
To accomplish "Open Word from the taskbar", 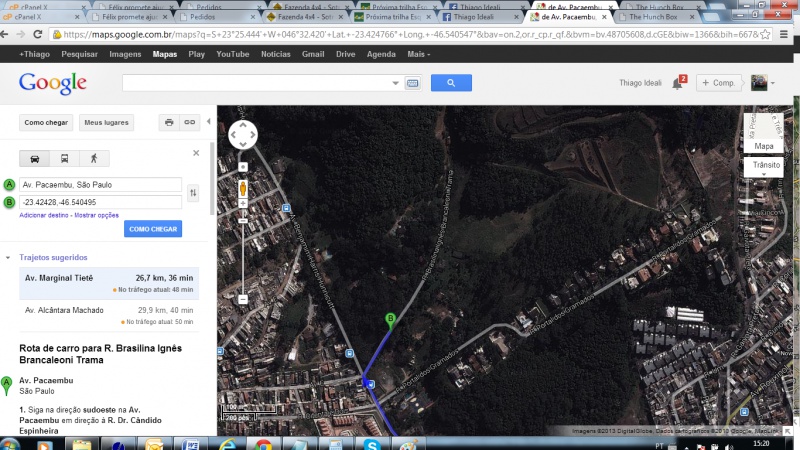I will tap(191, 445).
